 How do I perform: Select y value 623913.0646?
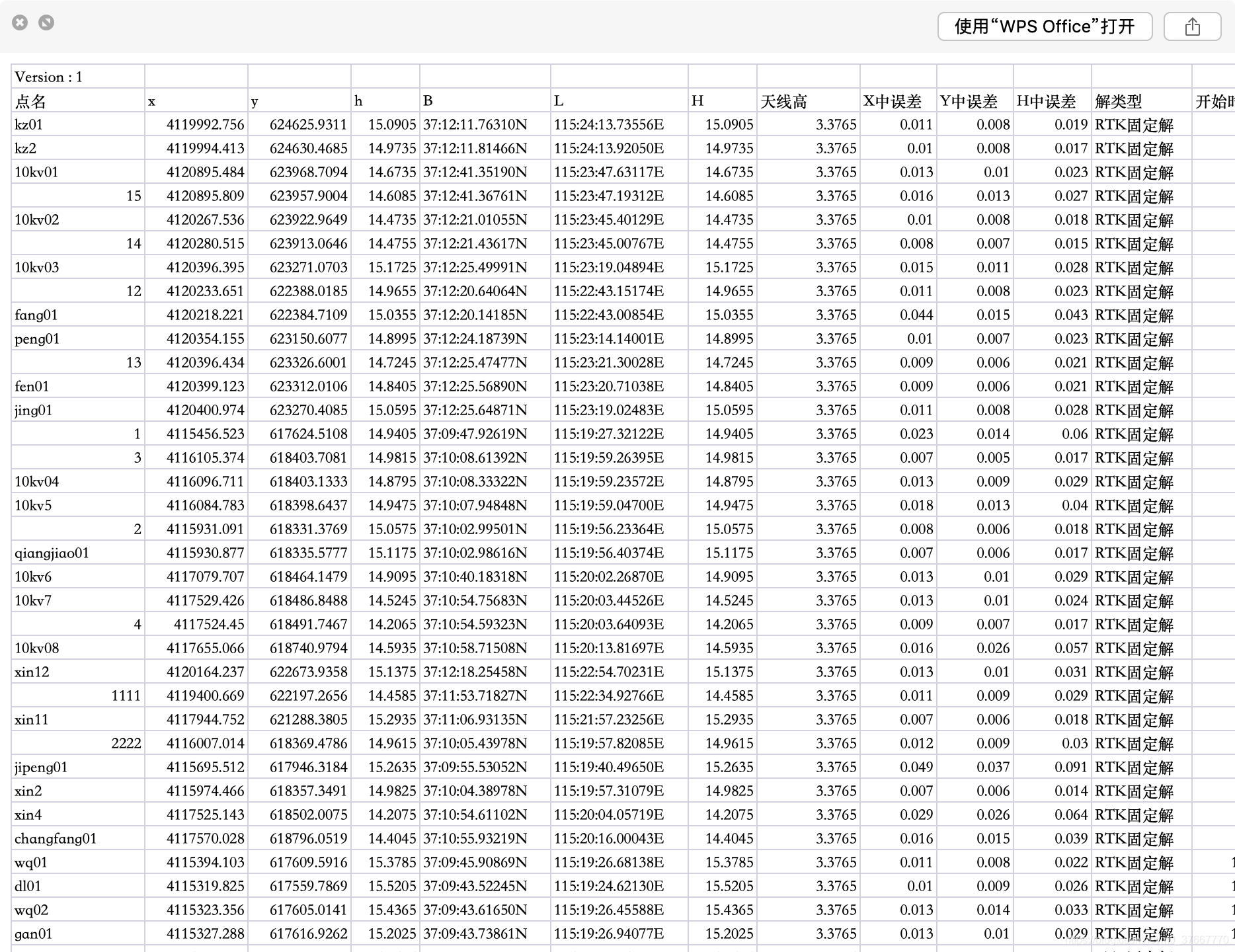[x=299, y=243]
